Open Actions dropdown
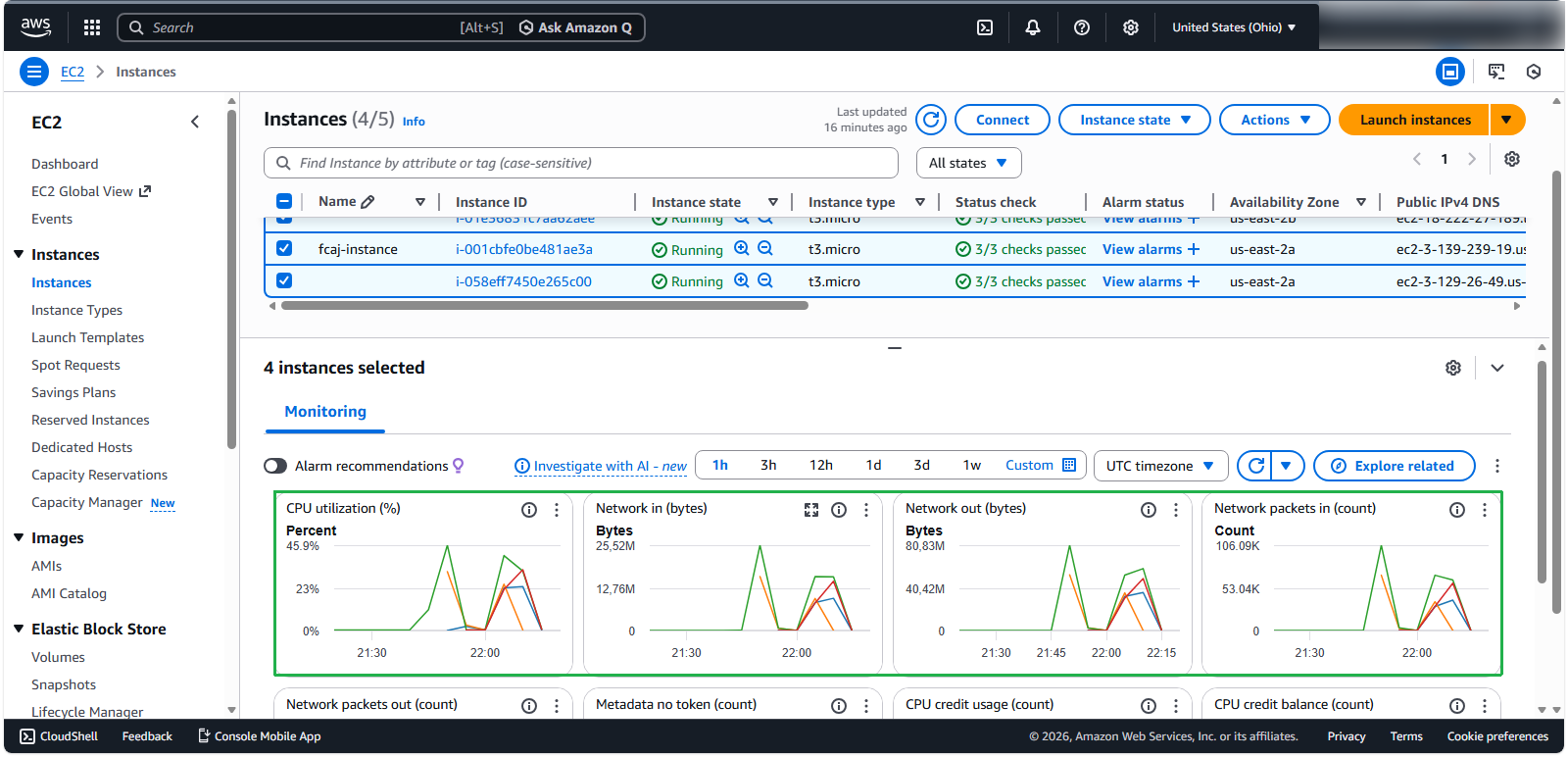This screenshot has height=757, width=1568. (1275, 120)
